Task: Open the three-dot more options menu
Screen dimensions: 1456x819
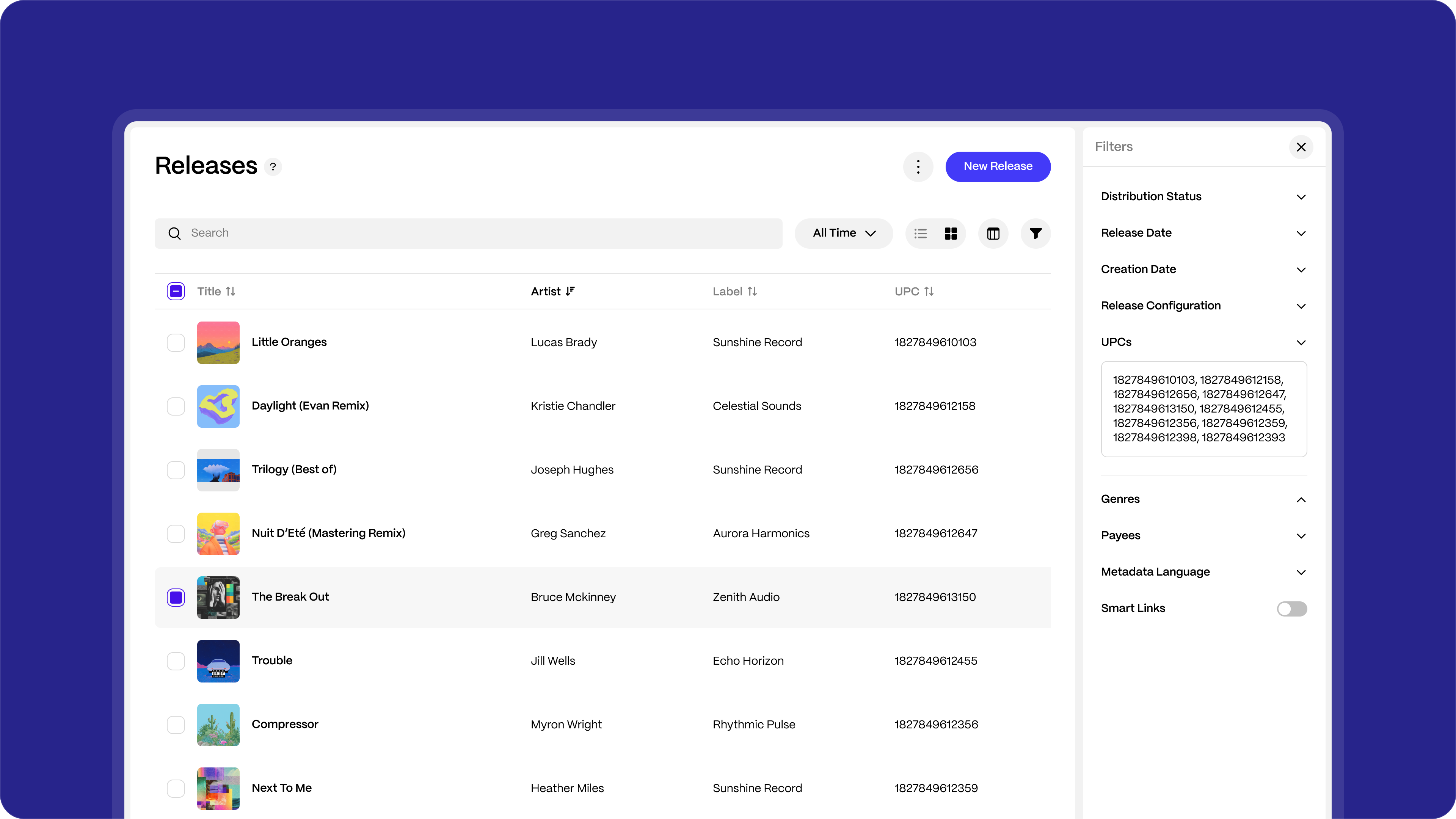Action: tap(918, 167)
